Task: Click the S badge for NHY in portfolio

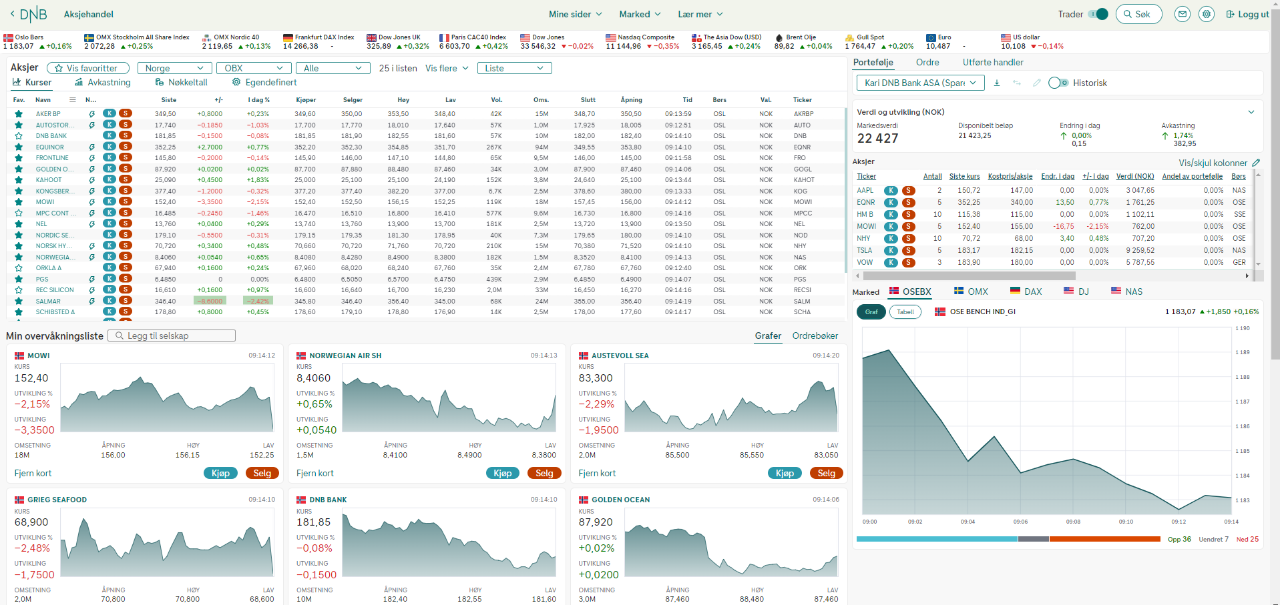Action: click(x=908, y=238)
